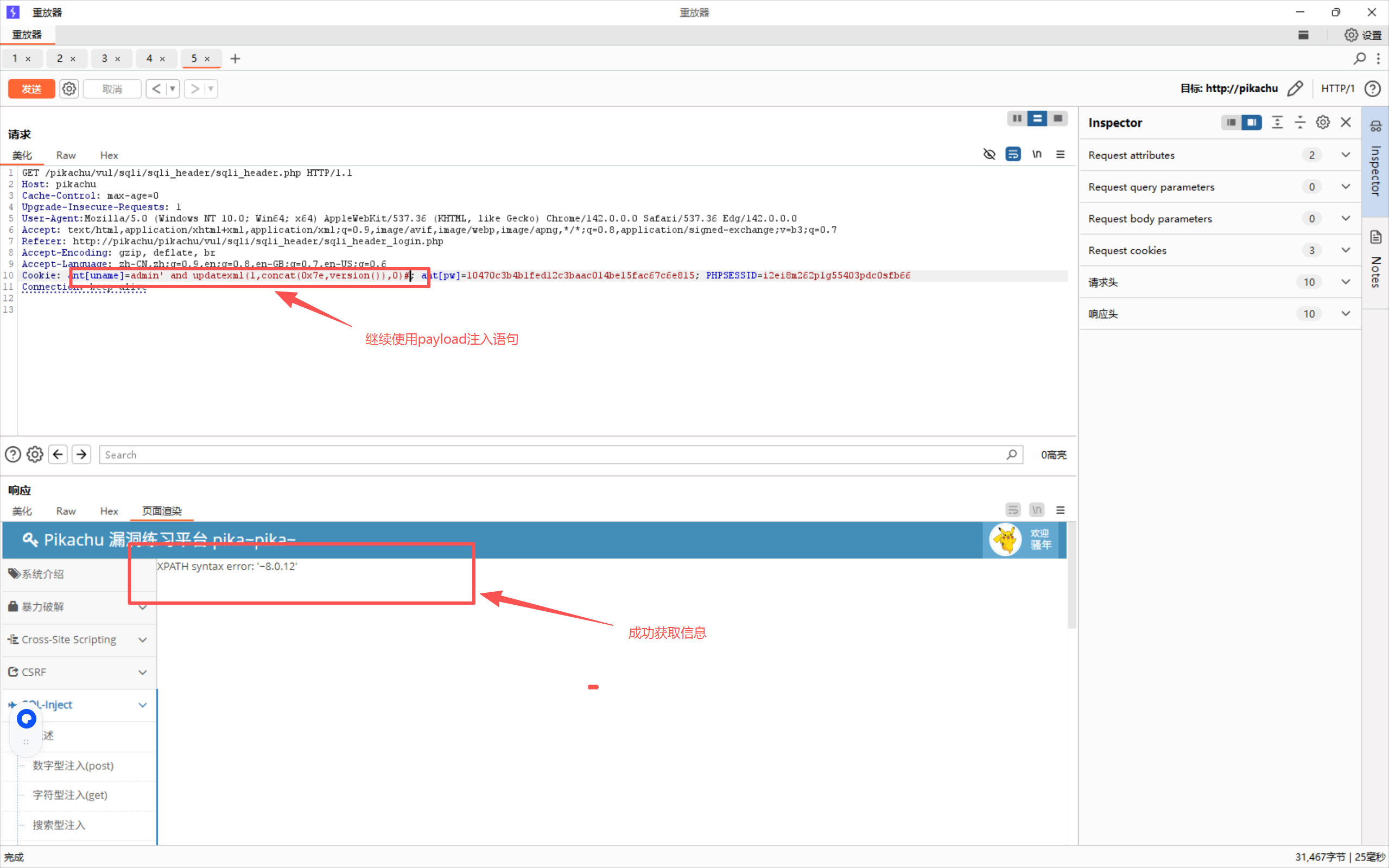Expand 响应头 response headers section

point(1346,314)
